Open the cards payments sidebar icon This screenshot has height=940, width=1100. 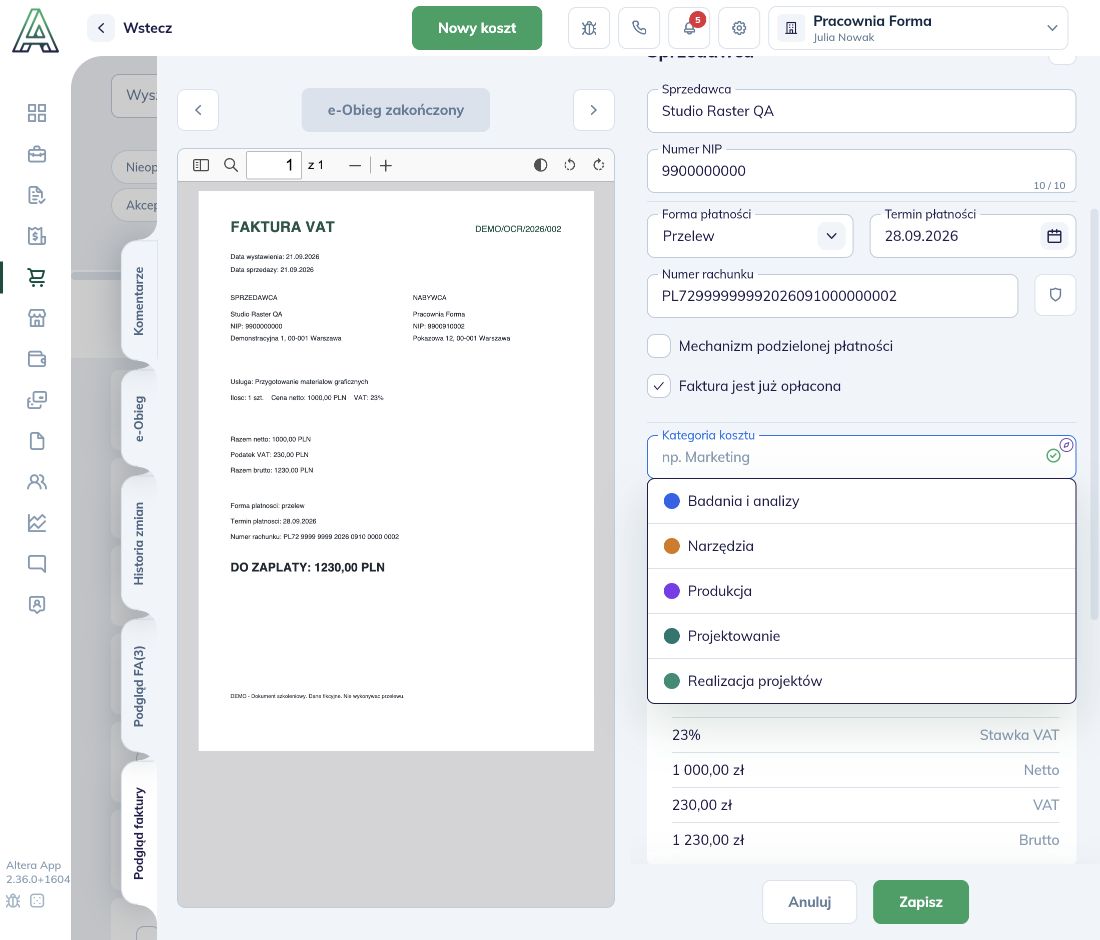click(x=36, y=400)
